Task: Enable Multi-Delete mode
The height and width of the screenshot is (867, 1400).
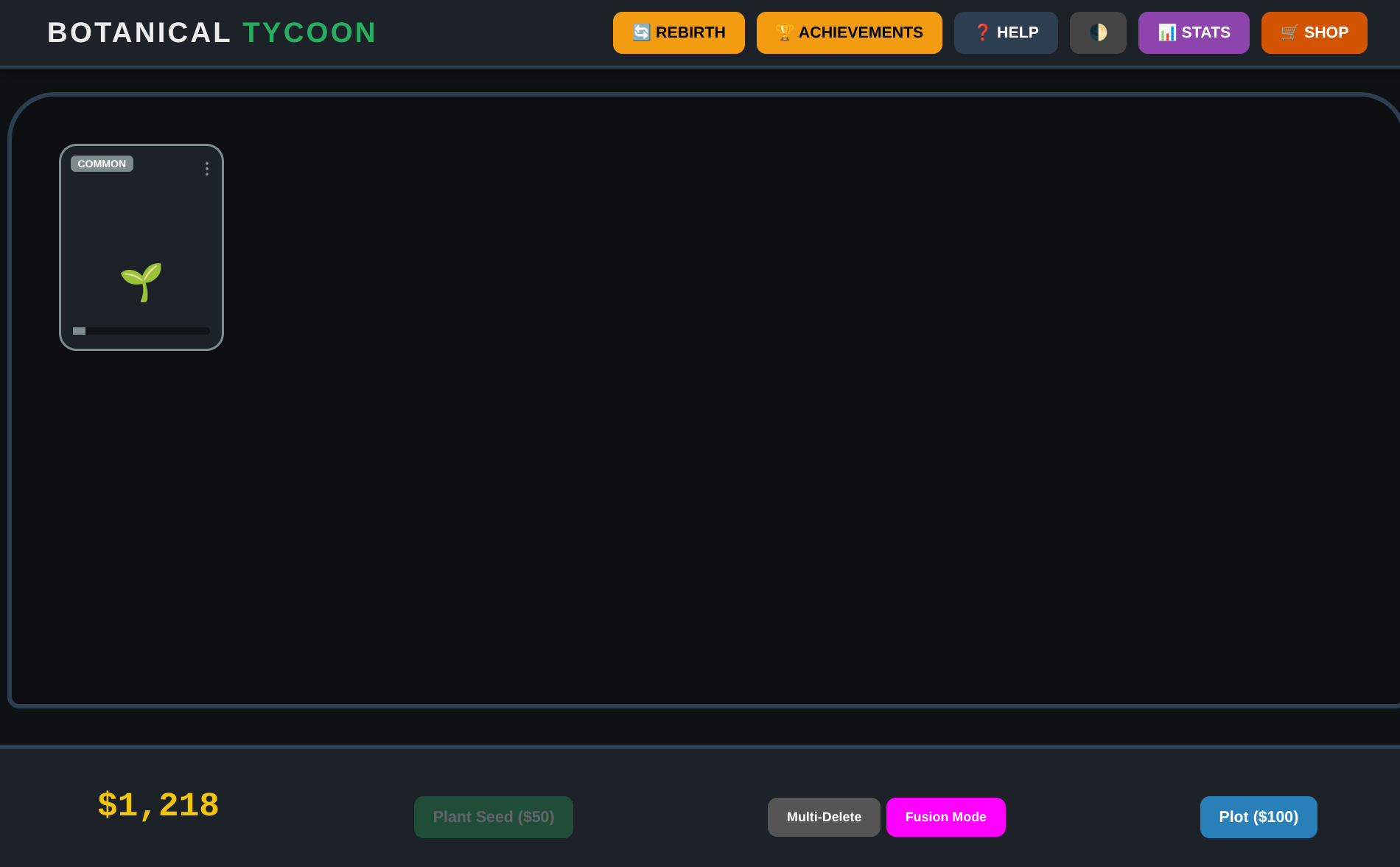Action: pyautogui.click(x=824, y=817)
